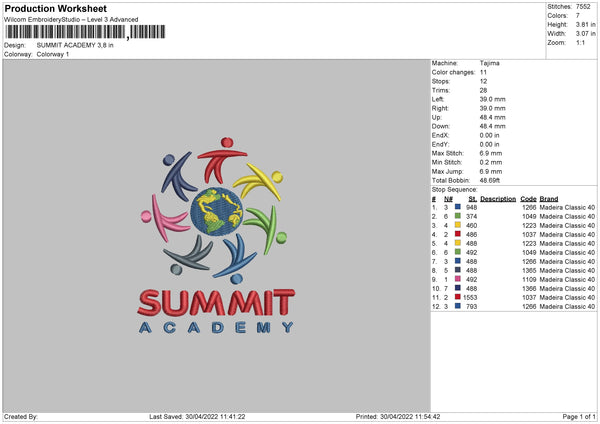This screenshot has width=600, height=424.
Task: Click stitch count '948' in stop row 1
Action: point(471,207)
